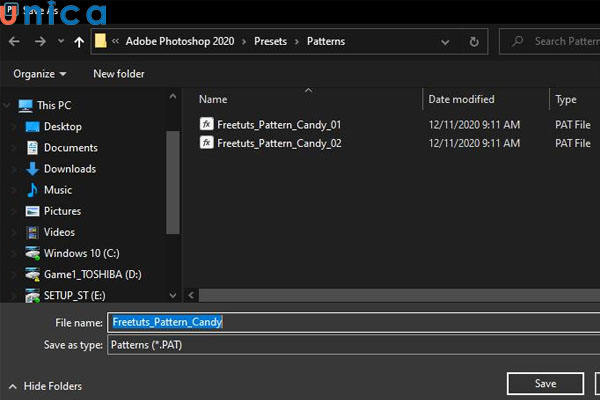Collapse the Hide Folders chevron
This screenshot has width=600, height=400.
click(13, 387)
